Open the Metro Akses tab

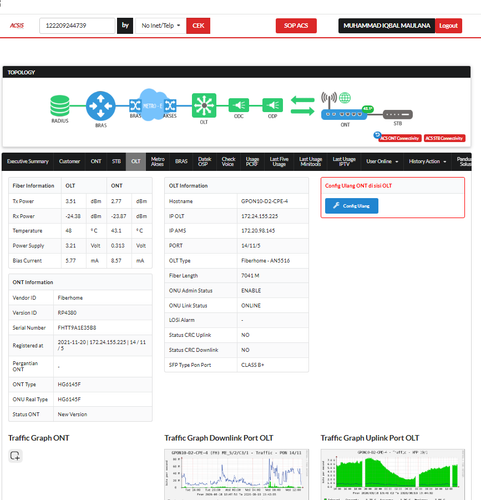coord(158,161)
